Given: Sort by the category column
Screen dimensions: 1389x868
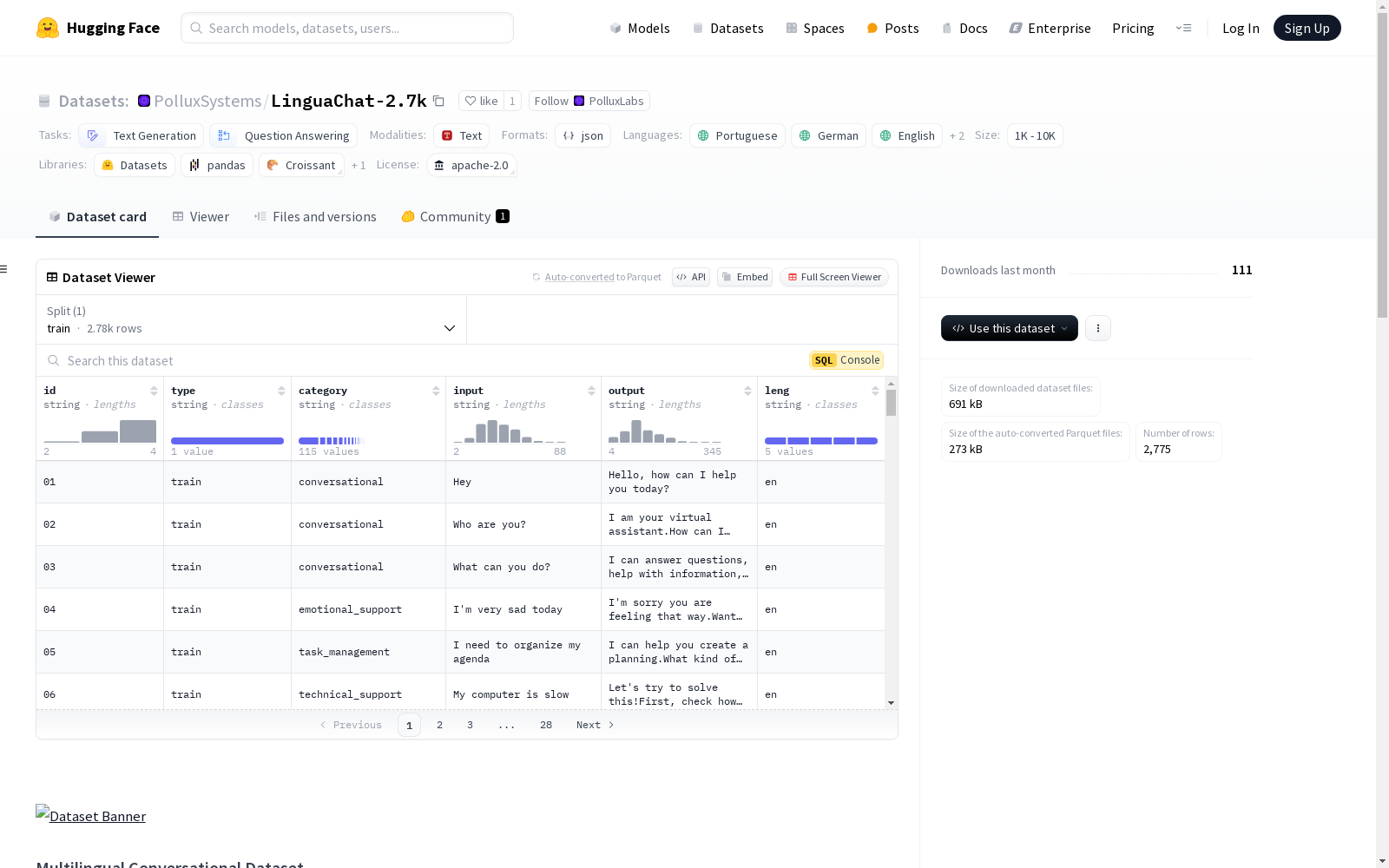Looking at the screenshot, I should pos(436,391).
